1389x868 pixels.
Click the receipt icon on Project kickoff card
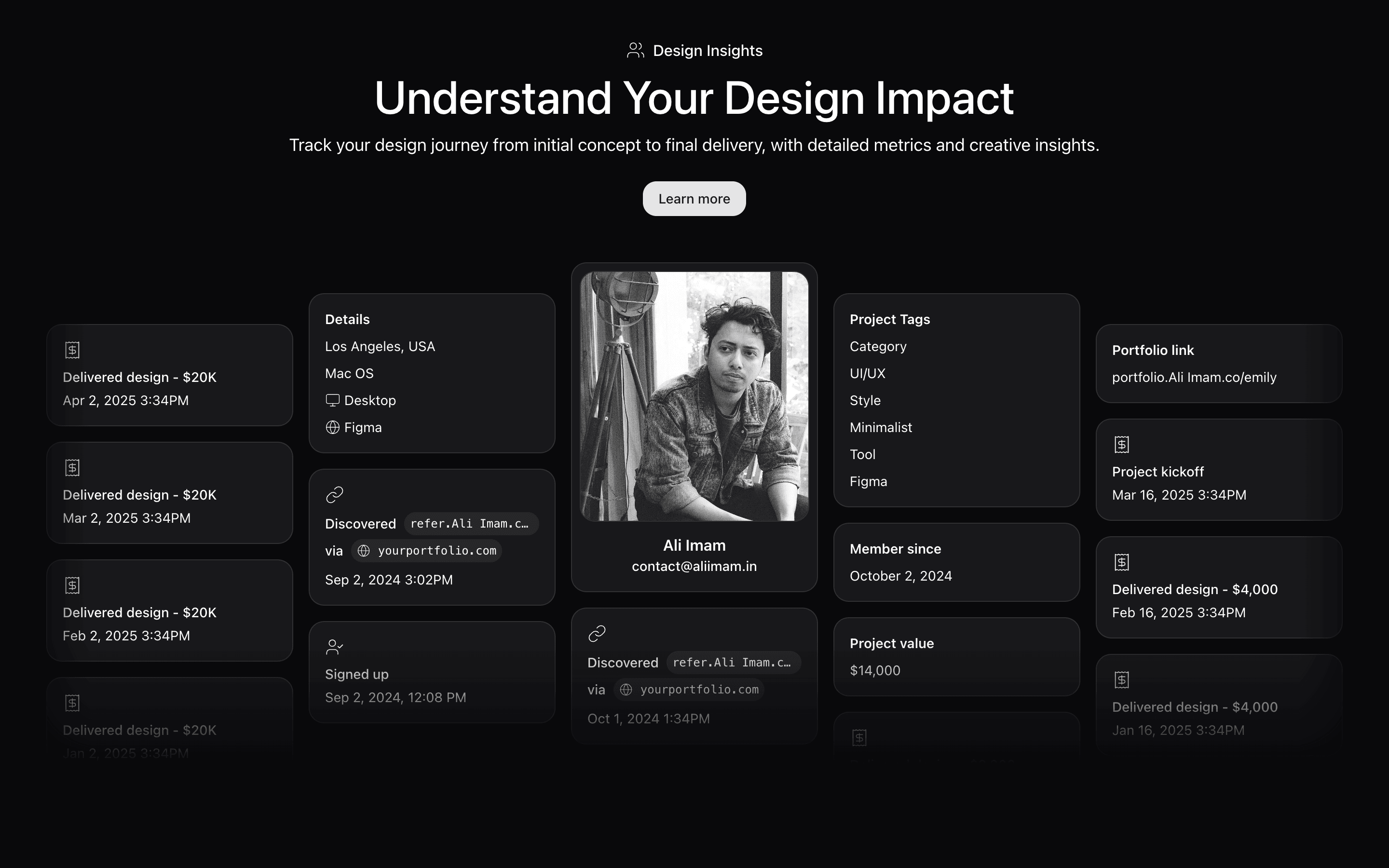(x=1121, y=444)
